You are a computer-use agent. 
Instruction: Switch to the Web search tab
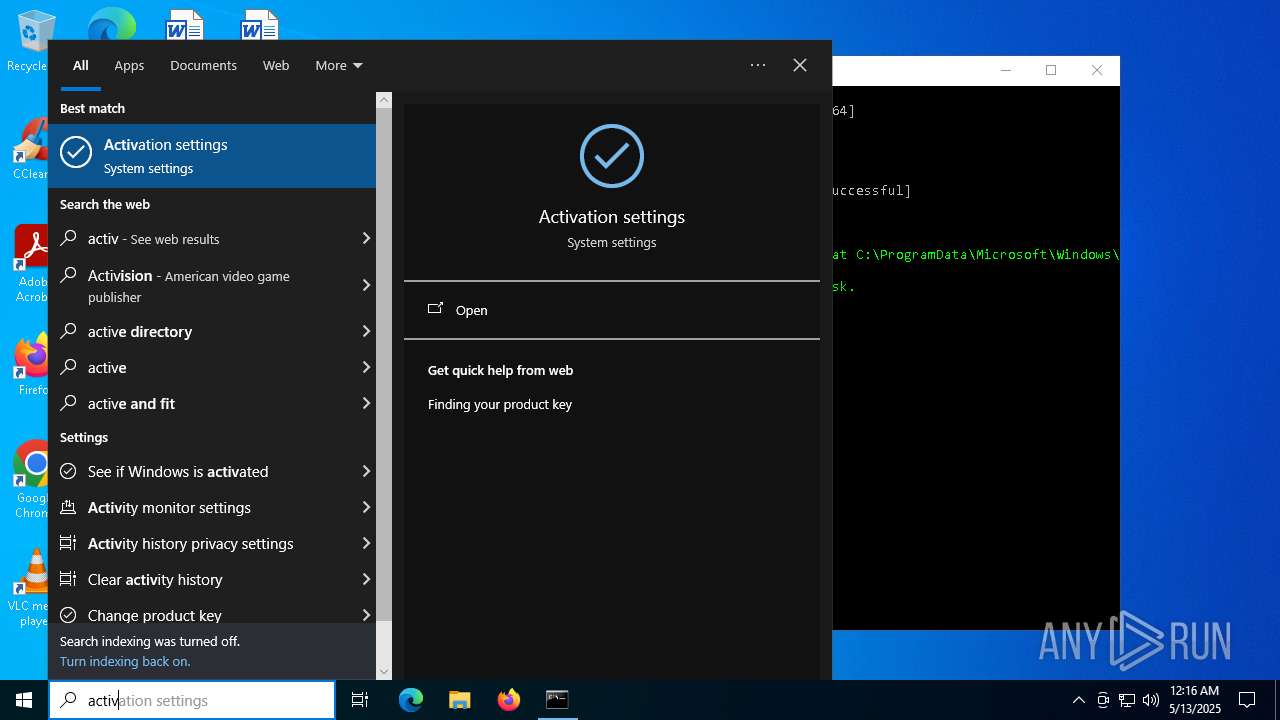[276, 65]
